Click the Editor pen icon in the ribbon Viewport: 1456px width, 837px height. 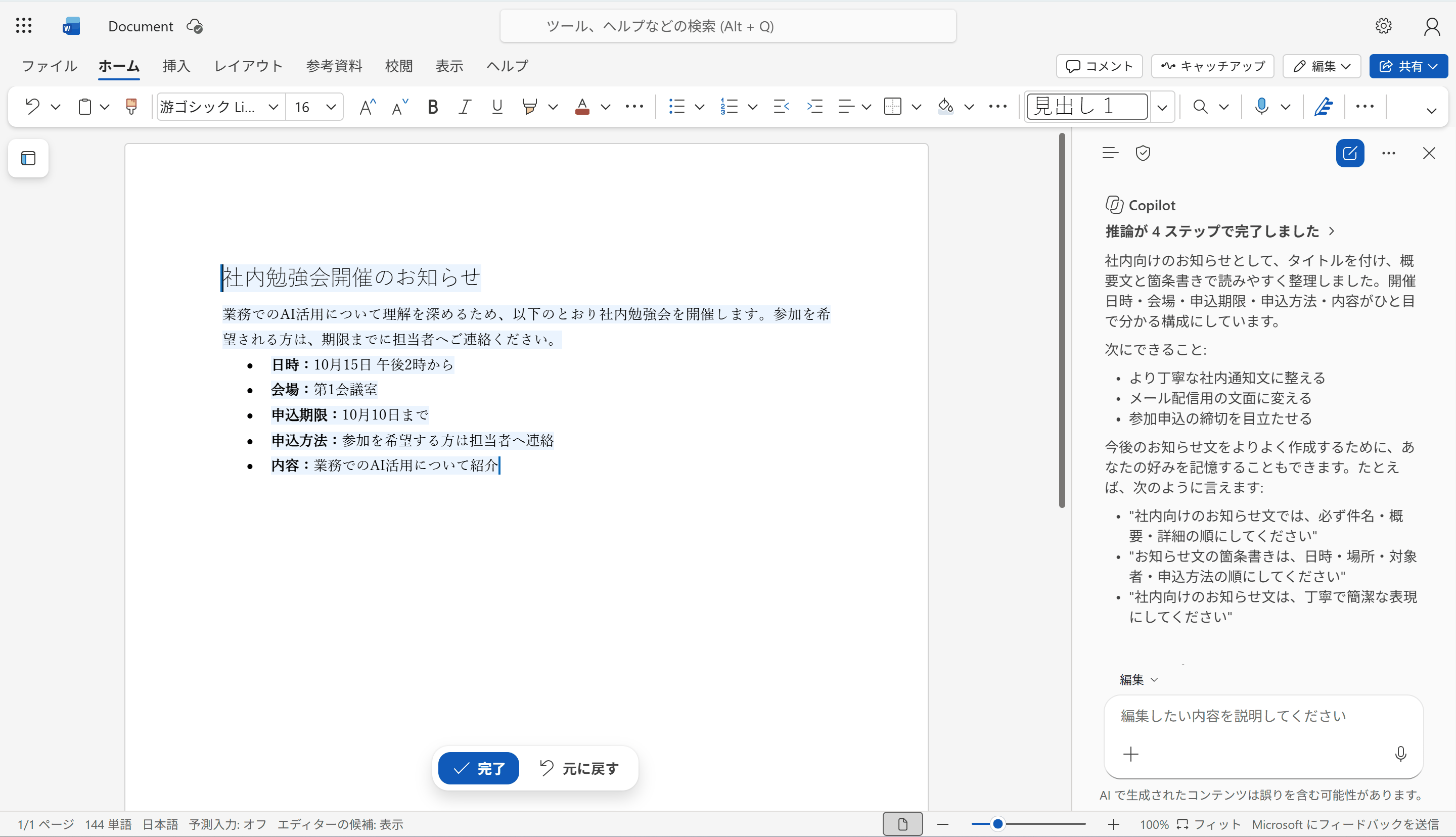(x=1323, y=106)
